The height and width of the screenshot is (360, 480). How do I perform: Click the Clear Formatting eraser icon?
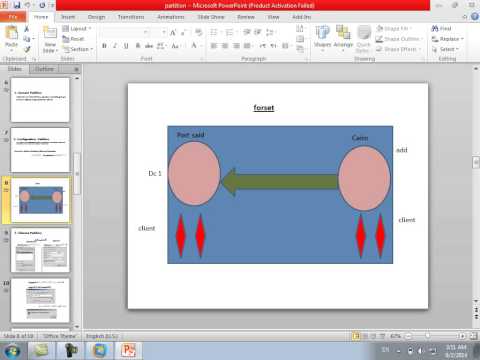pos(199,32)
